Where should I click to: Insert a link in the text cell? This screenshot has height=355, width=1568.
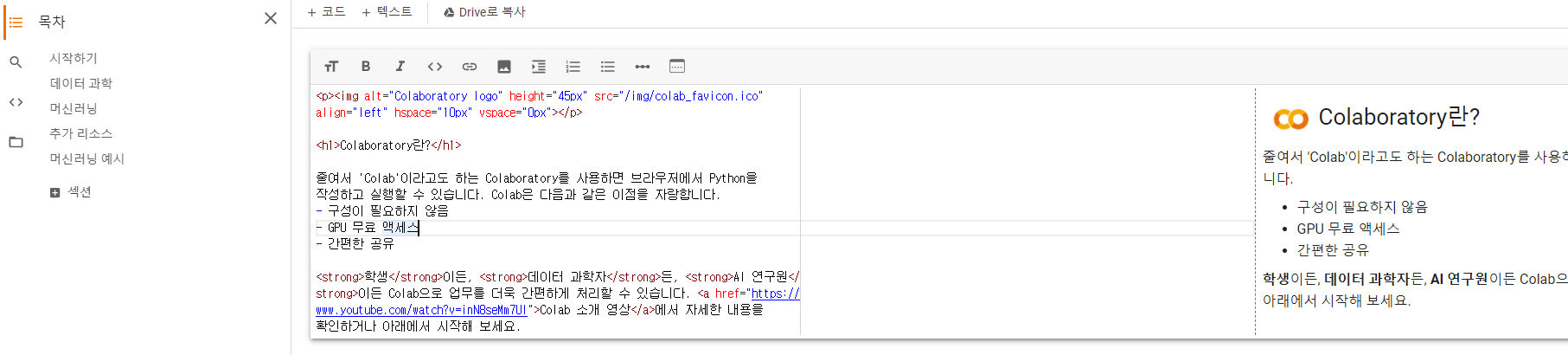tap(470, 66)
